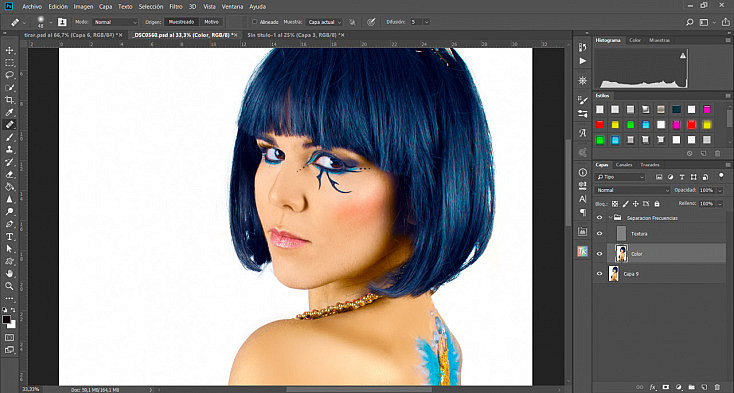This screenshot has width=734, height=393.
Task: Open the layer filter Tipo dropdown
Action: coord(620,177)
